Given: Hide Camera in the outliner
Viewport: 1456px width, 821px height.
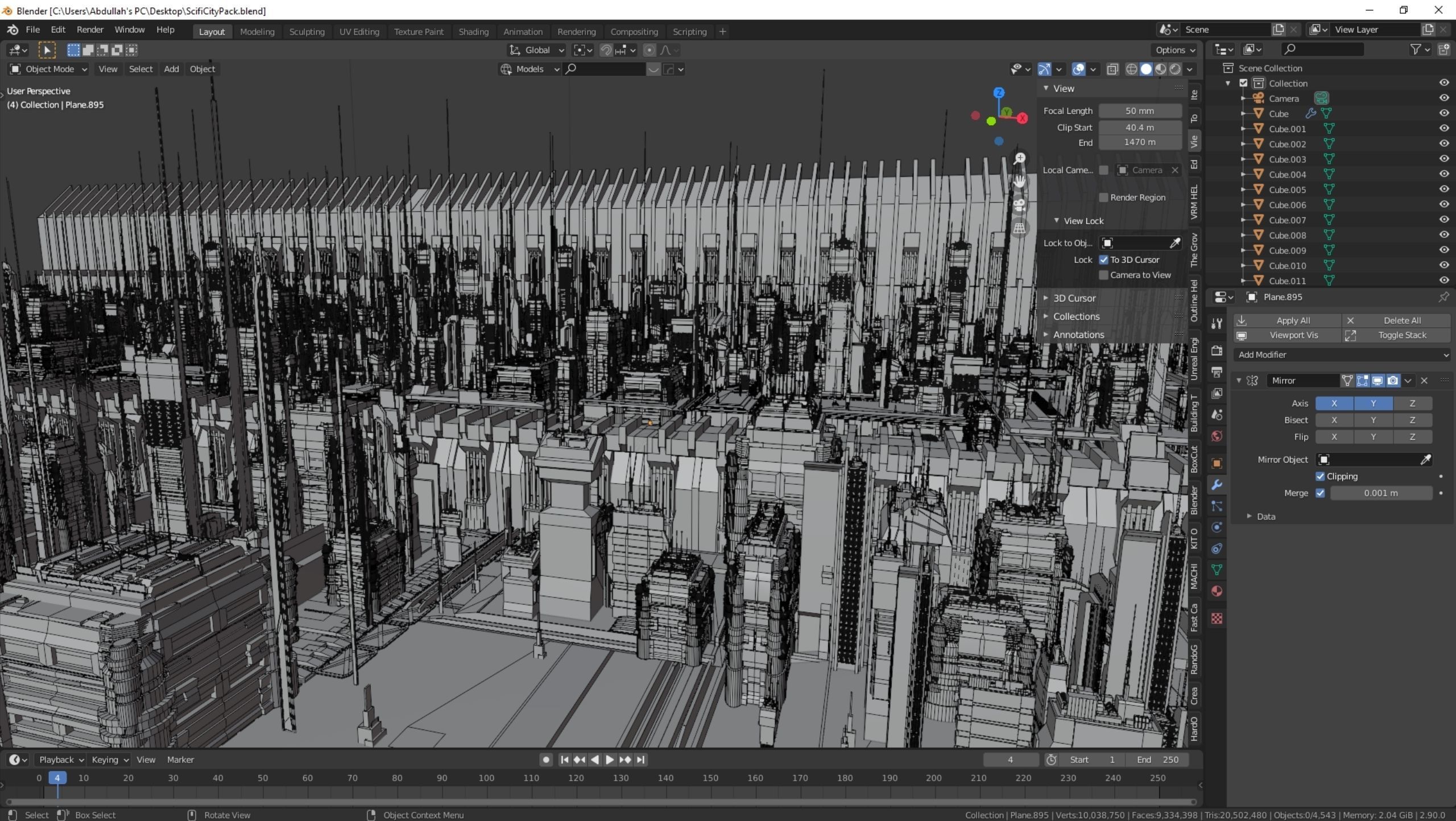Looking at the screenshot, I should tap(1443, 98).
